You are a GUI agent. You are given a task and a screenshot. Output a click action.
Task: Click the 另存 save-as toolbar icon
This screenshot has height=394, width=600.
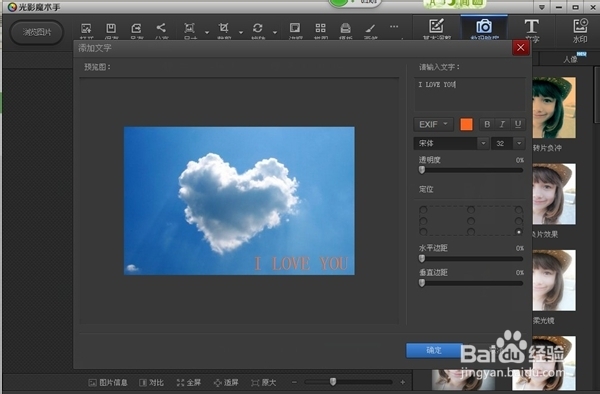tap(136, 28)
